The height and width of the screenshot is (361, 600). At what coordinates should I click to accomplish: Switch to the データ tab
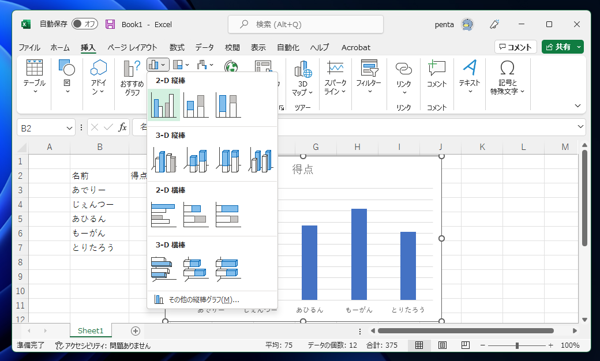(x=205, y=47)
